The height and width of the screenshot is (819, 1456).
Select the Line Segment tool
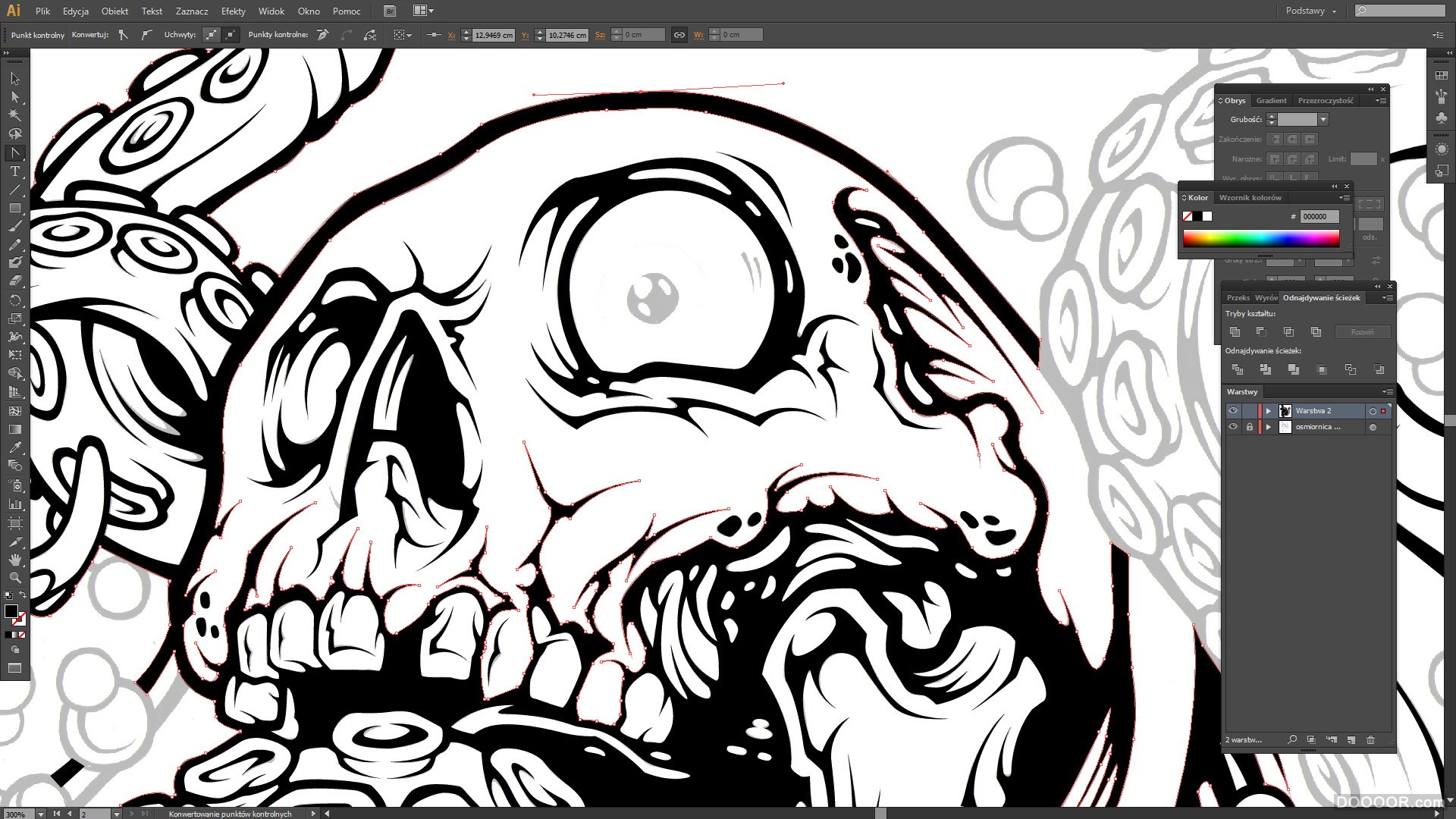tap(14, 190)
